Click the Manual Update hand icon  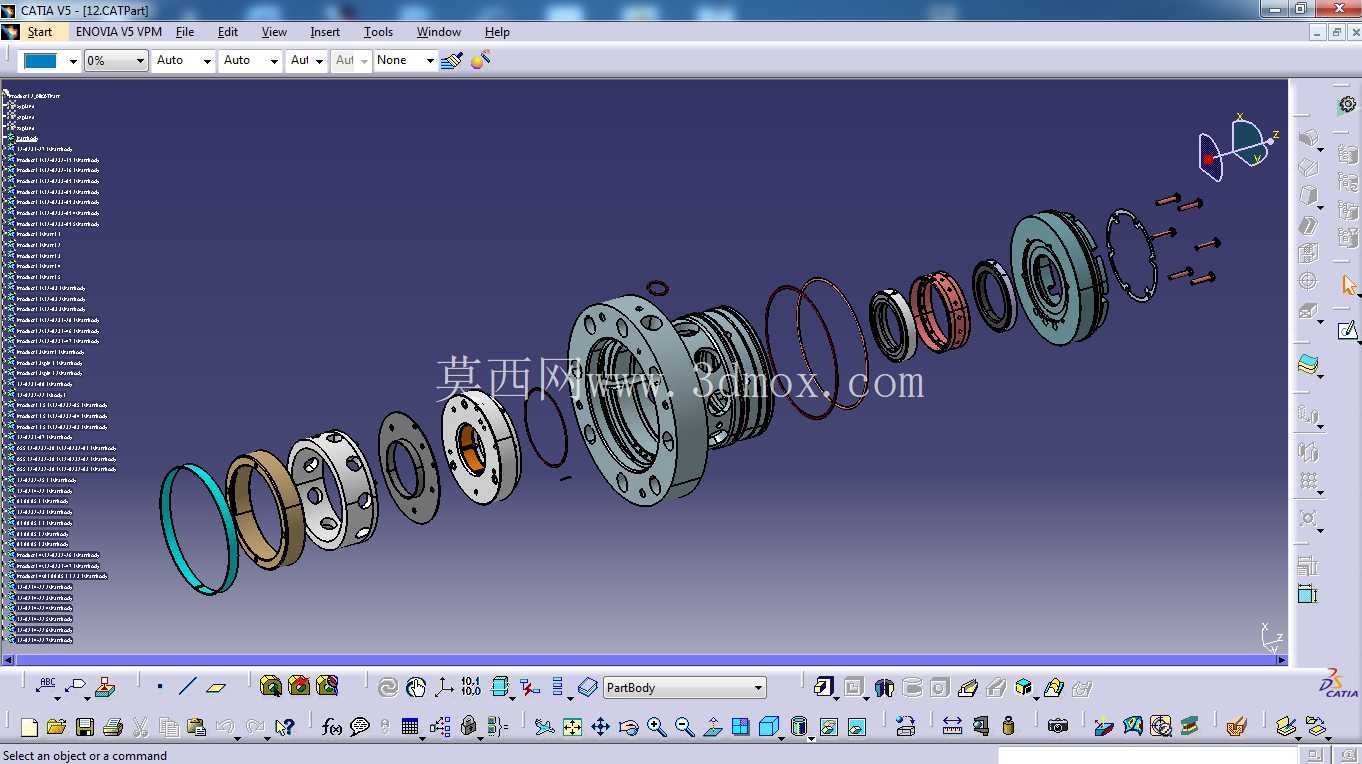(416, 687)
